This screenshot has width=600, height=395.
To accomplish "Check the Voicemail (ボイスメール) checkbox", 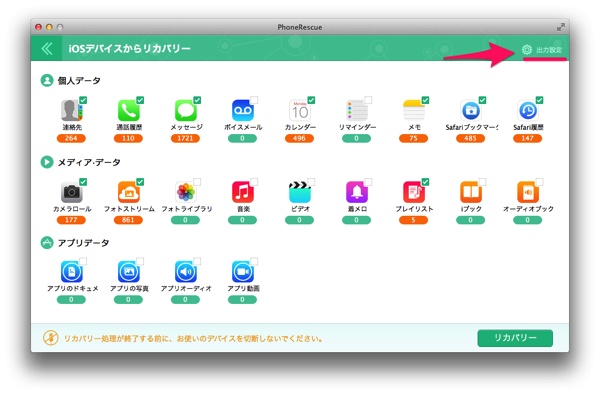I will 254,100.
